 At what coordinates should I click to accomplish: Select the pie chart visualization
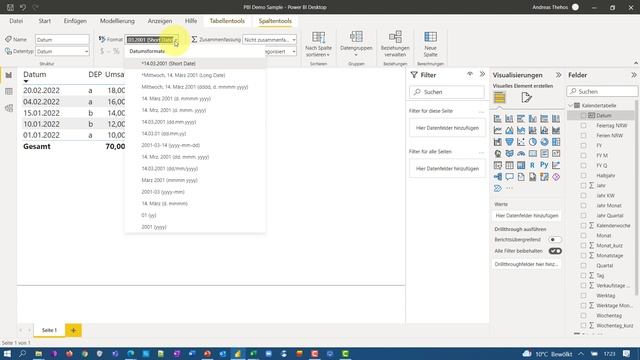click(533, 142)
